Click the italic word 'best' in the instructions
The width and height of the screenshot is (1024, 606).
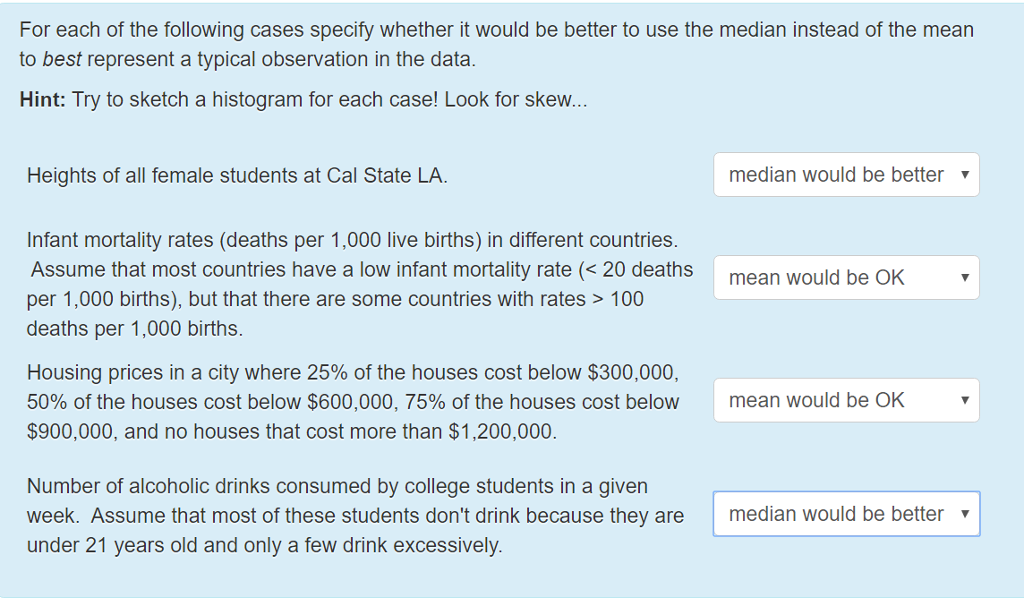pyautogui.click(x=62, y=59)
